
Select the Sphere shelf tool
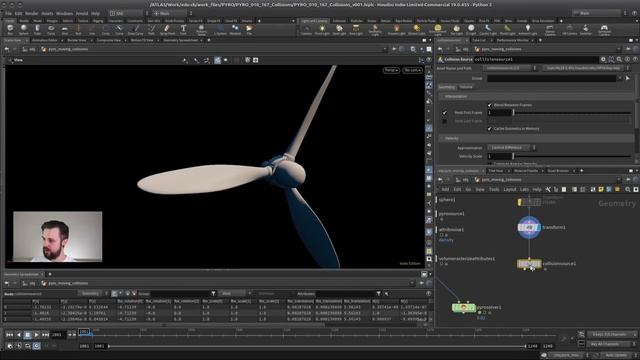24,29
